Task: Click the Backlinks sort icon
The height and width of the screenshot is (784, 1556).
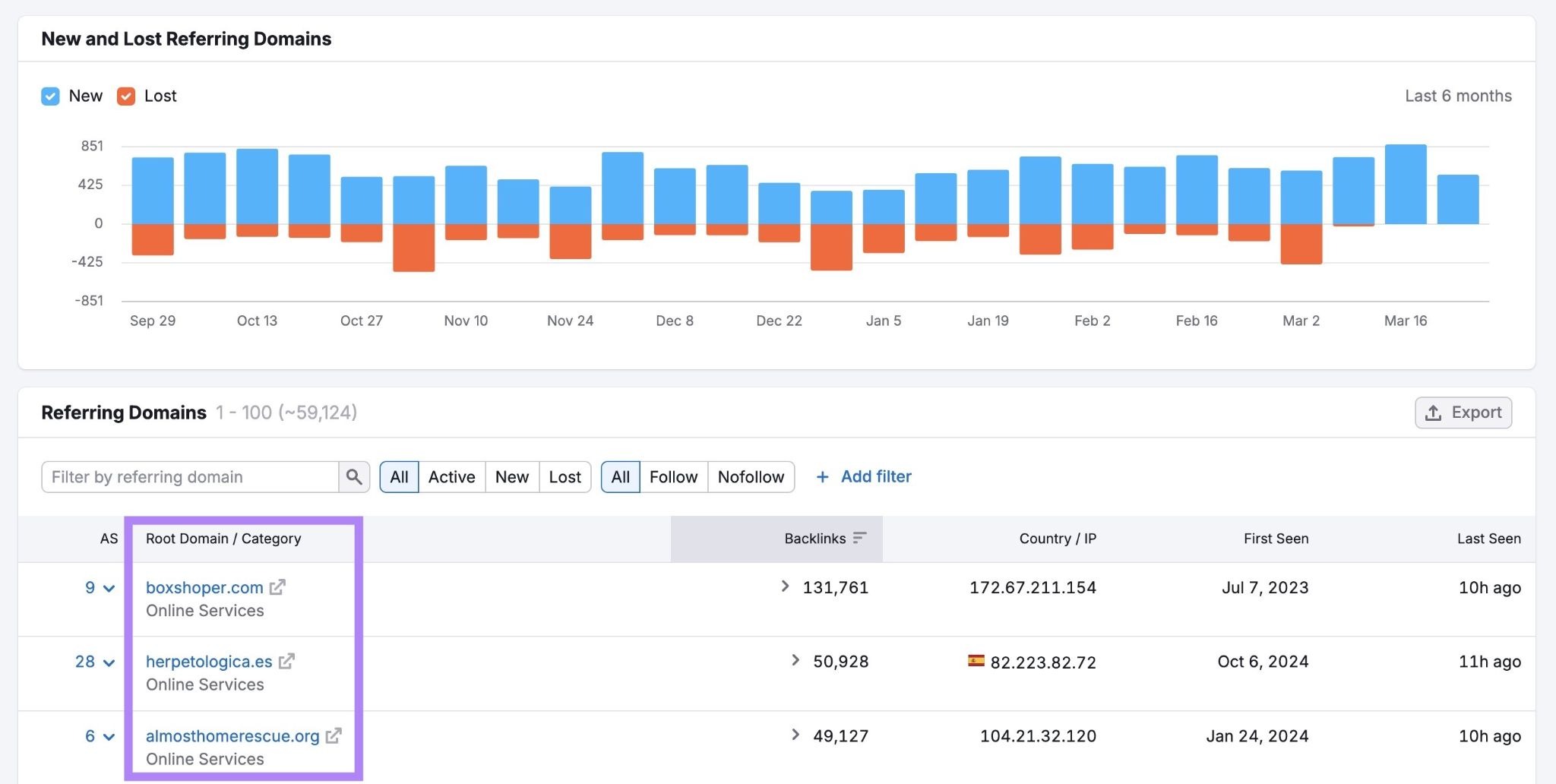Action: pos(859,539)
